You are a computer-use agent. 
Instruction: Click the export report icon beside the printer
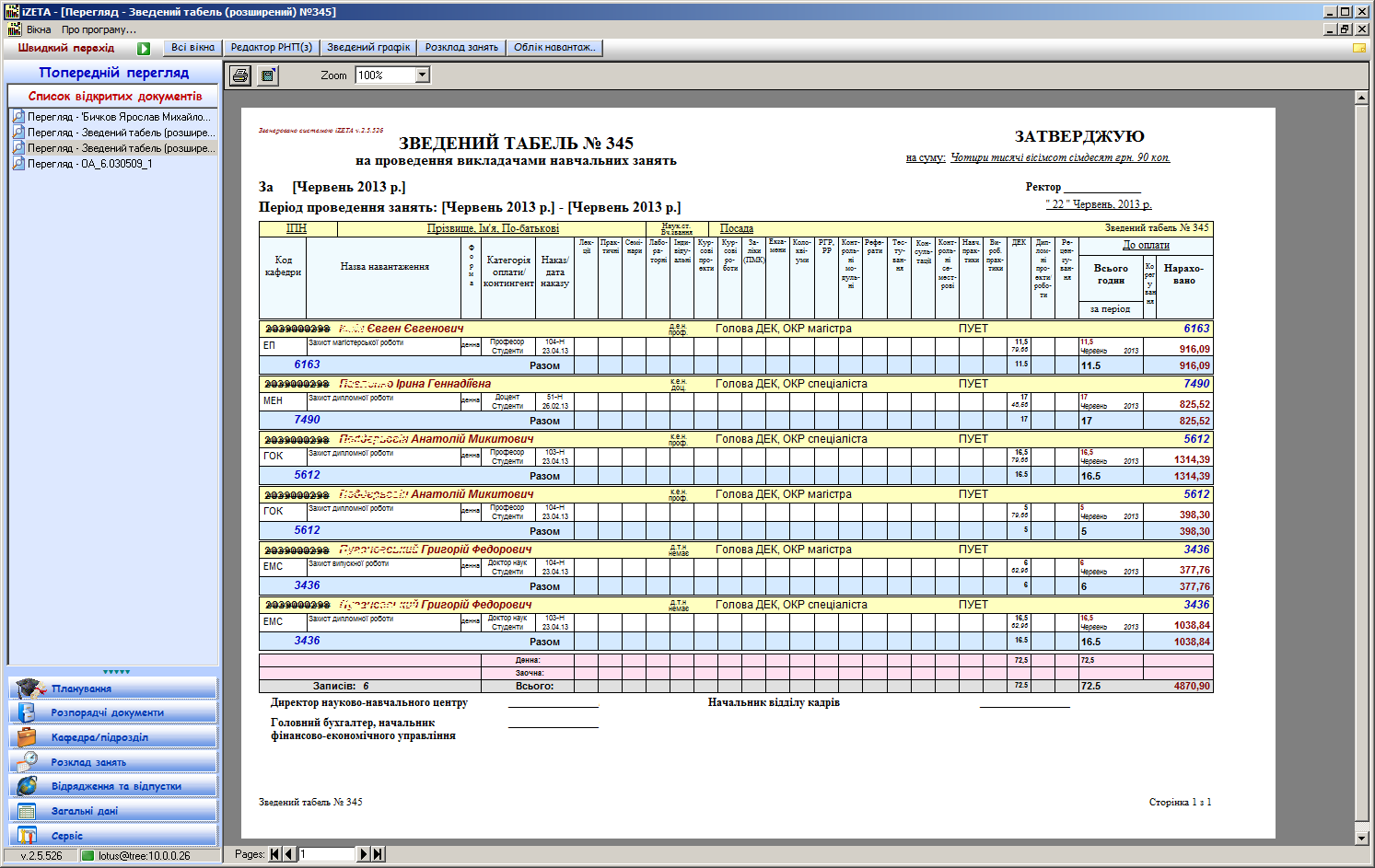(x=268, y=75)
